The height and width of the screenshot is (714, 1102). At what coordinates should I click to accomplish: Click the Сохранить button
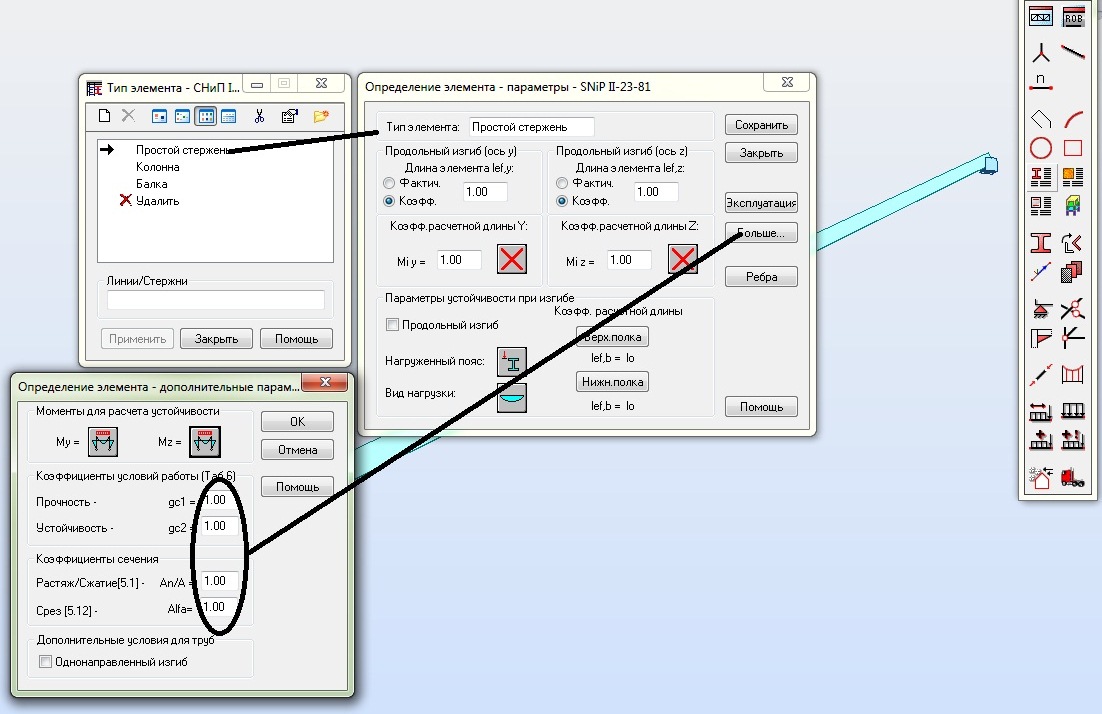click(761, 125)
